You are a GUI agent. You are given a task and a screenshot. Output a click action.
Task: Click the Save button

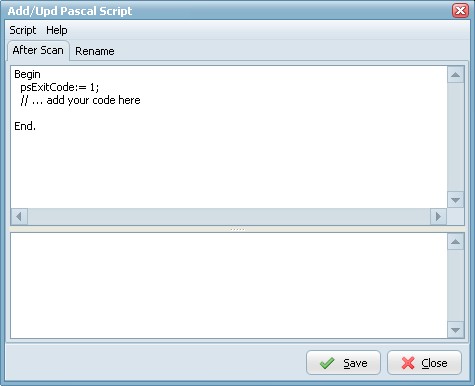pyautogui.click(x=343, y=363)
